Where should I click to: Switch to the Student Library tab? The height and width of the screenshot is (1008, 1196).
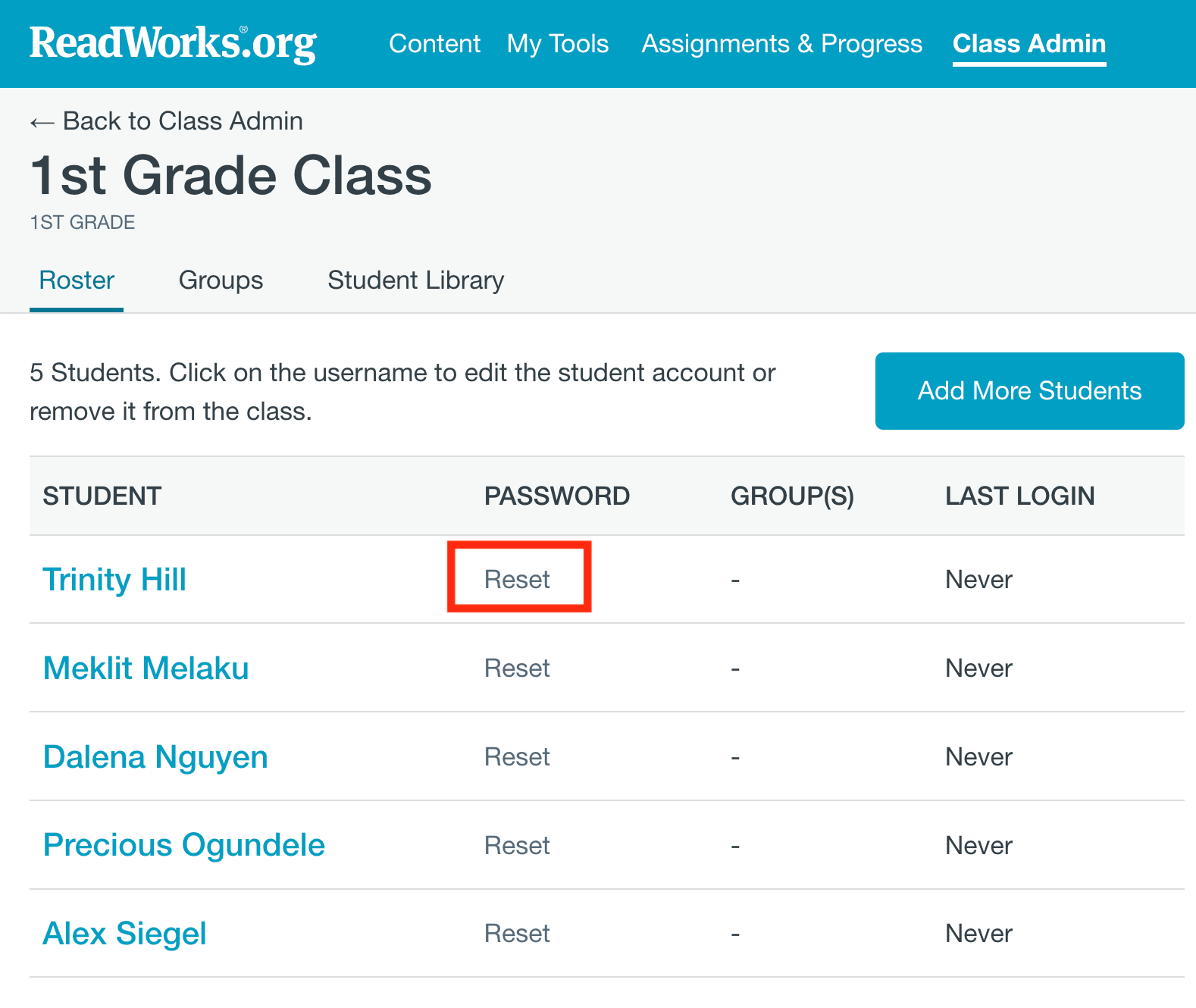415,280
